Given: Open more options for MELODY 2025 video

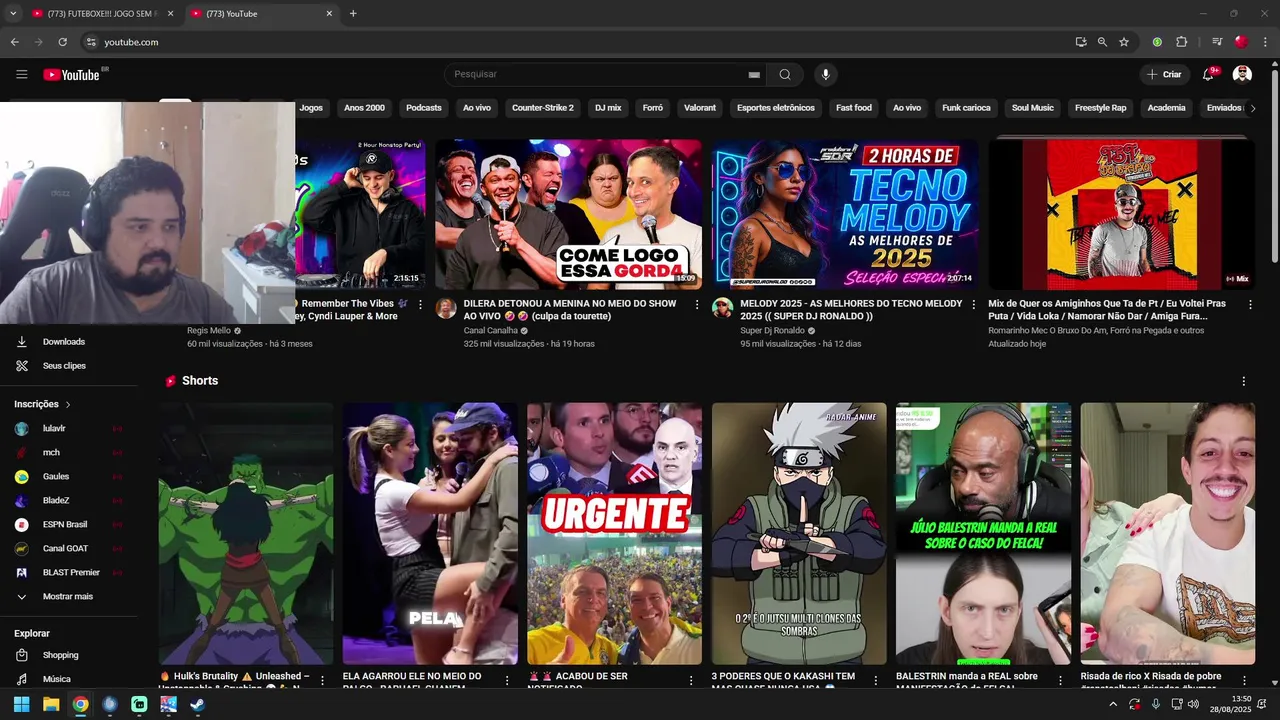Looking at the screenshot, I should [x=974, y=304].
